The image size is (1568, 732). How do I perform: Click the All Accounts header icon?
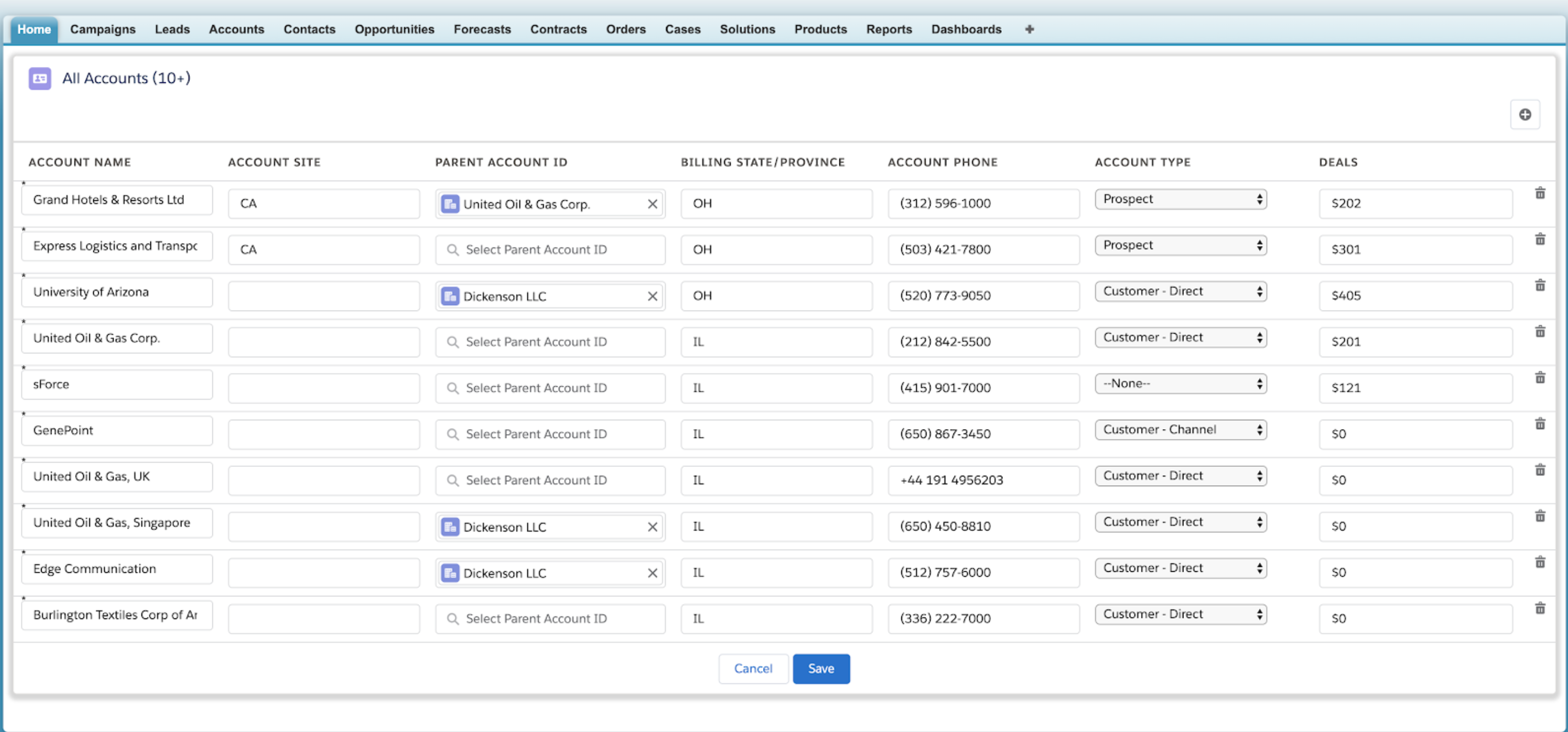[x=40, y=78]
